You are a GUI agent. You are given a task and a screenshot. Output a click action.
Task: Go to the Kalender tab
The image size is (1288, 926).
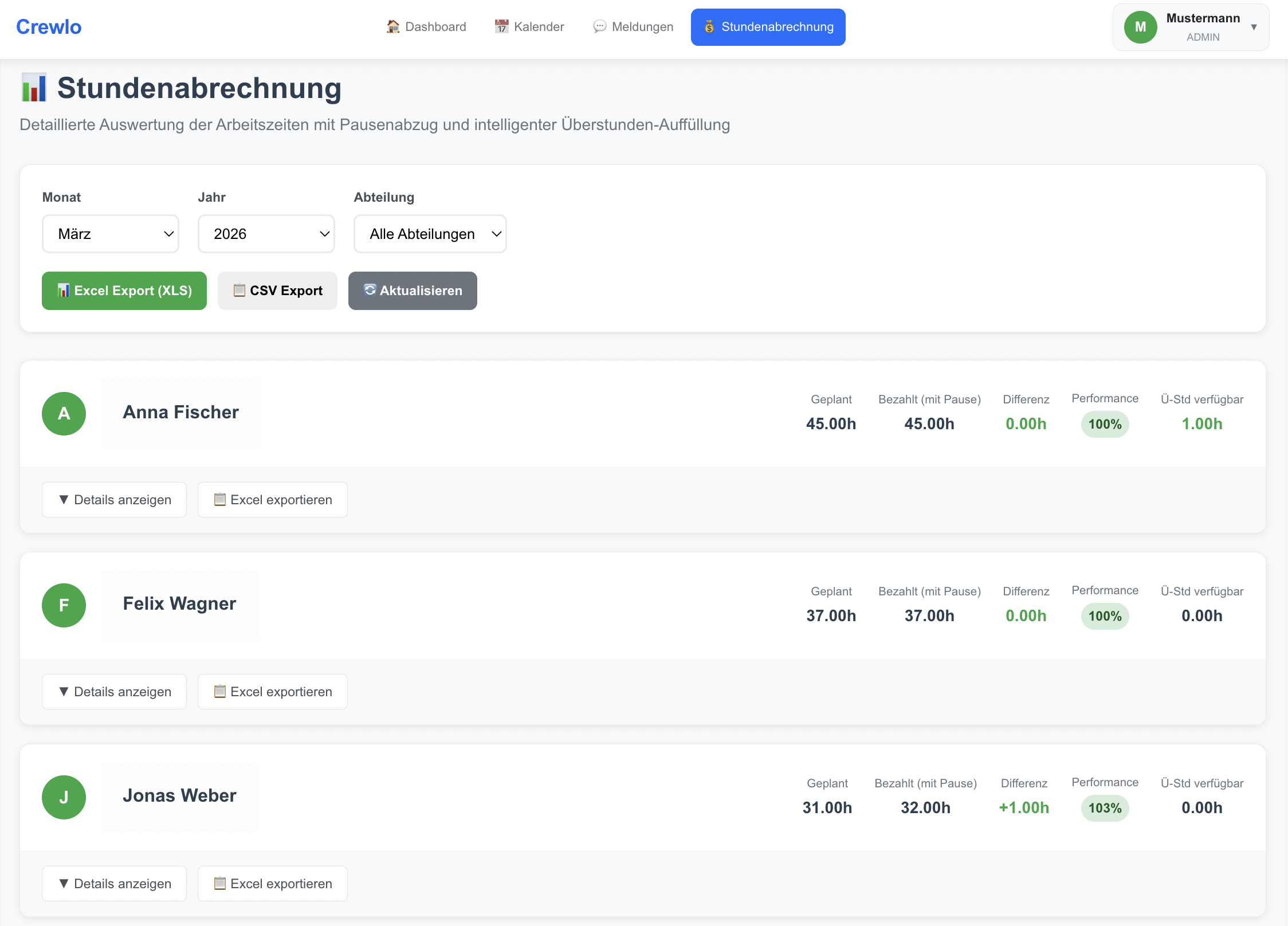click(x=529, y=27)
